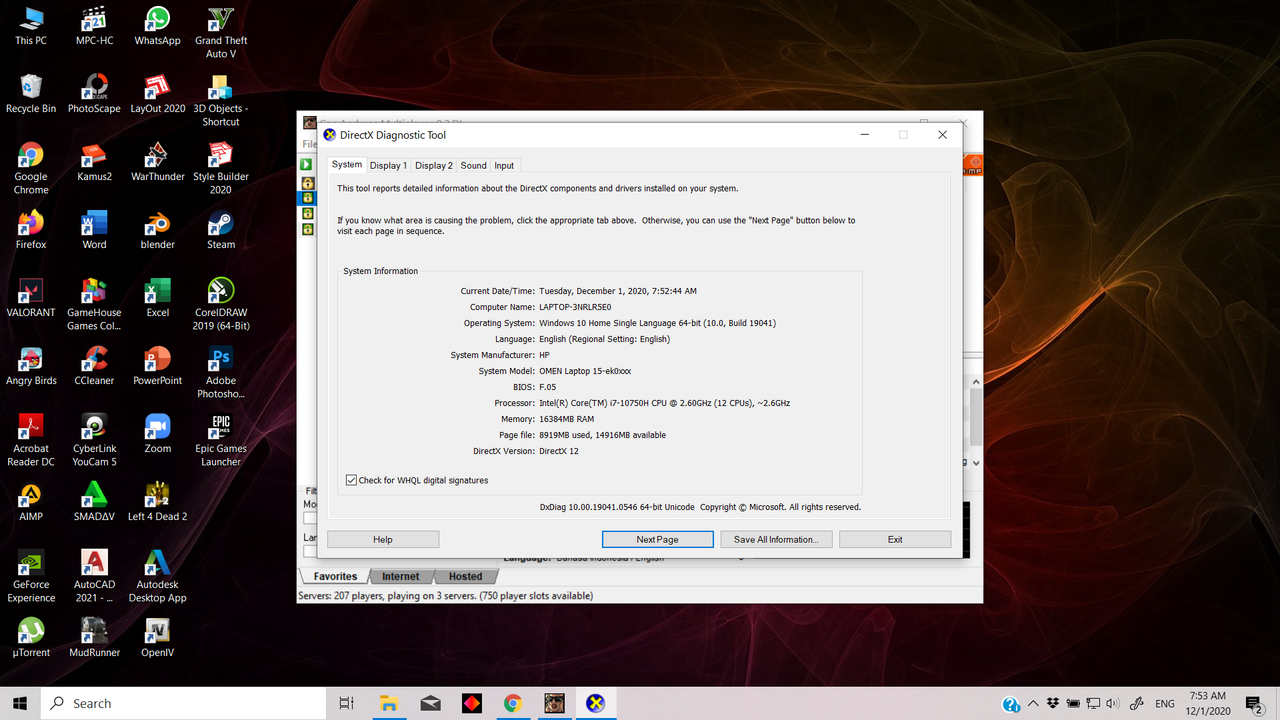1280x720 pixels.
Task: Open Firefox desktop shortcut
Action: coord(31,230)
